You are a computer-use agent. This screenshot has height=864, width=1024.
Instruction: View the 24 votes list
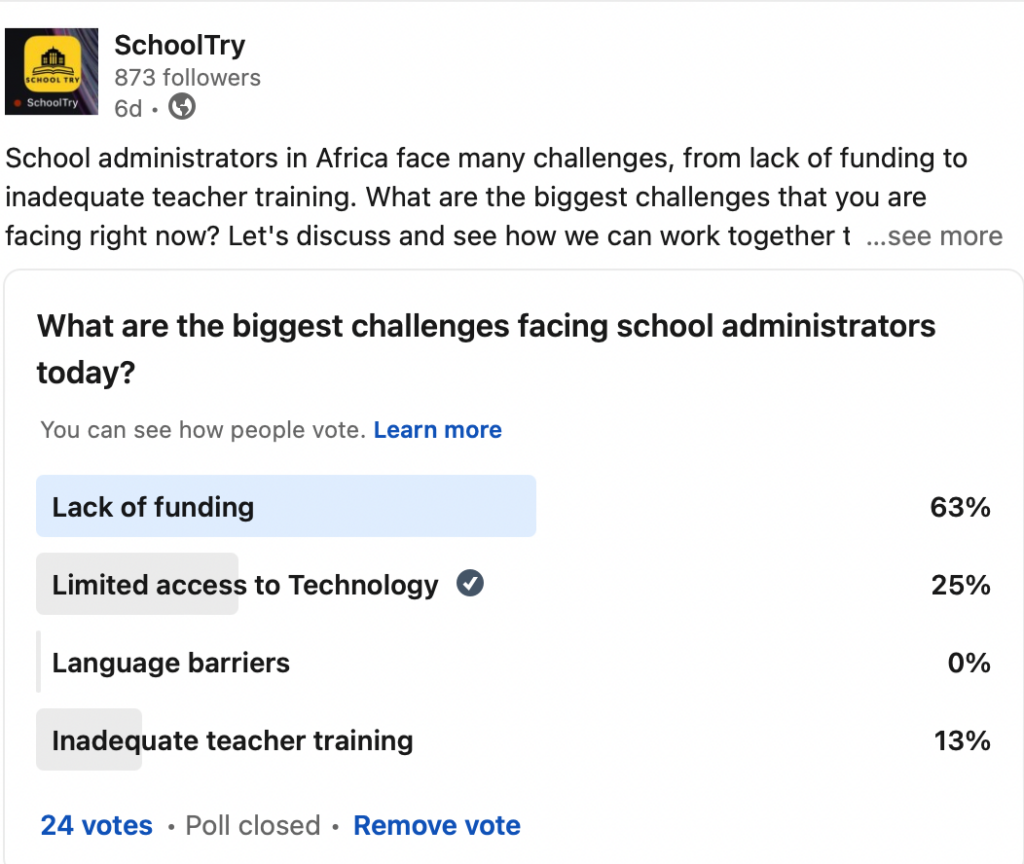click(97, 825)
